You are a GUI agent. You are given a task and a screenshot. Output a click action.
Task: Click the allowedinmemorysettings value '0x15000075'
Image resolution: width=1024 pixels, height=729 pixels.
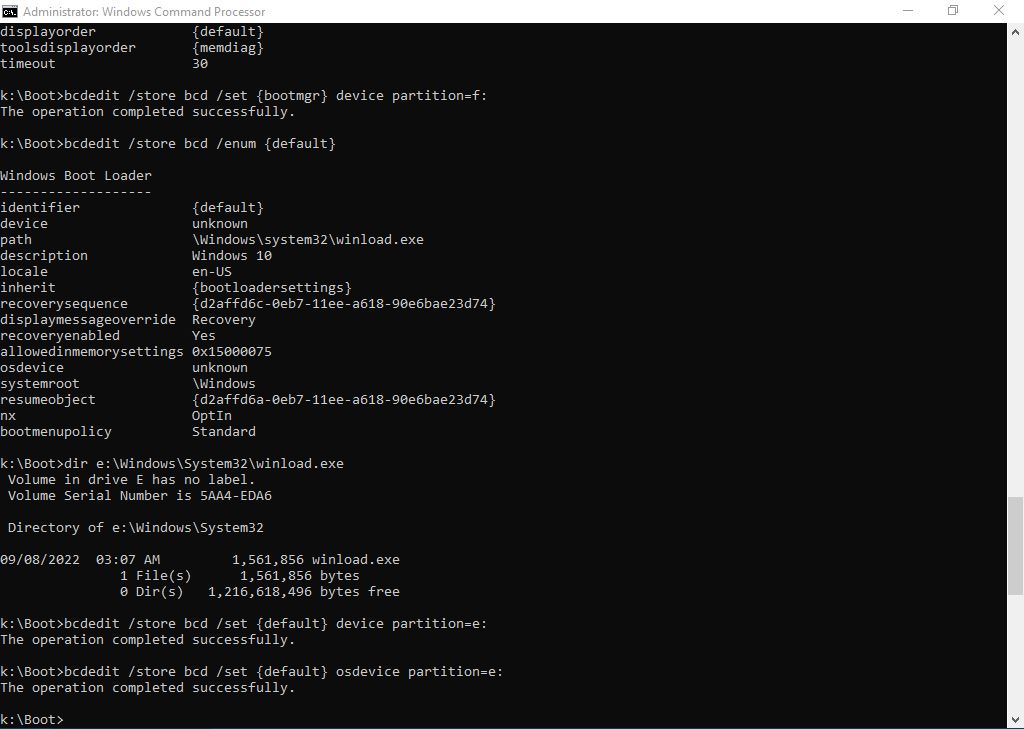pyautogui.click(x=232, y=352)
